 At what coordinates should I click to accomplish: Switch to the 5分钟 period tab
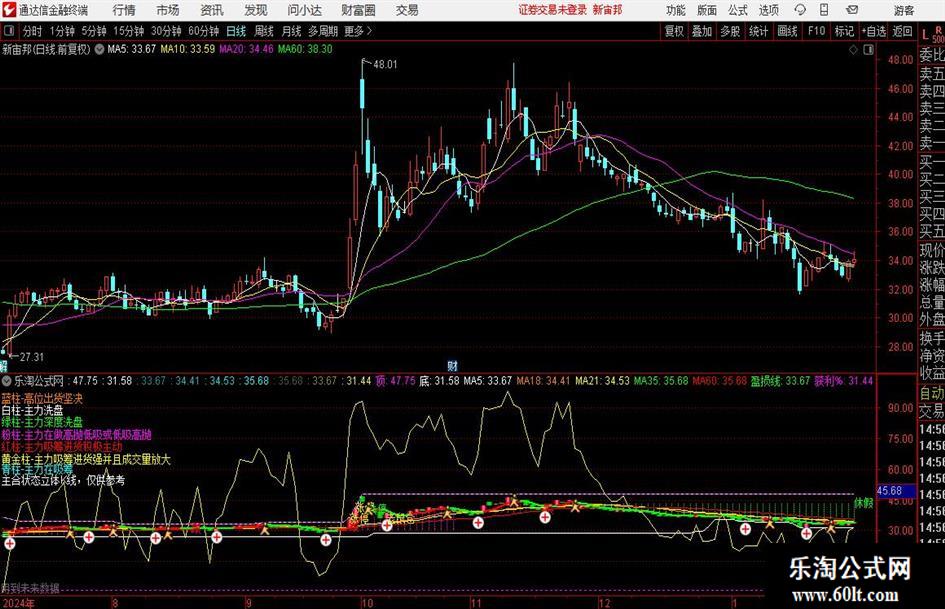coord(94,31)
